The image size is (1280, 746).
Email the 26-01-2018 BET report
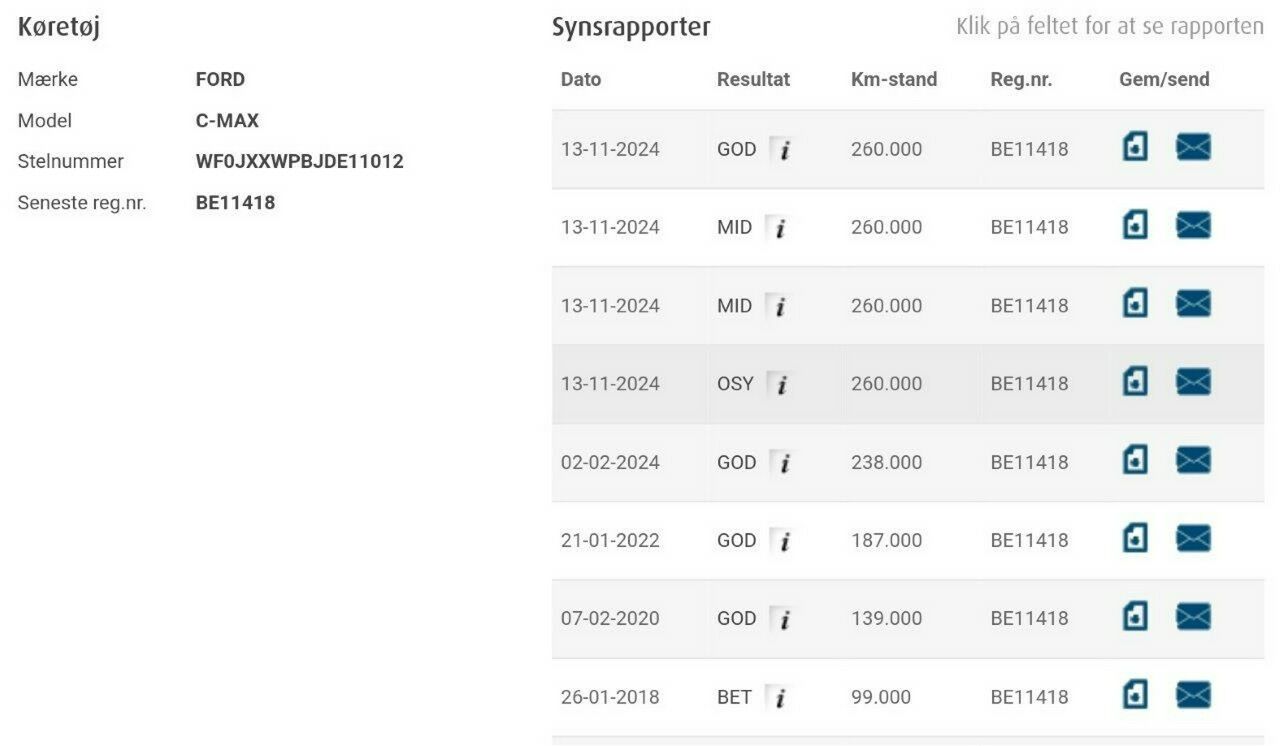1193,695
